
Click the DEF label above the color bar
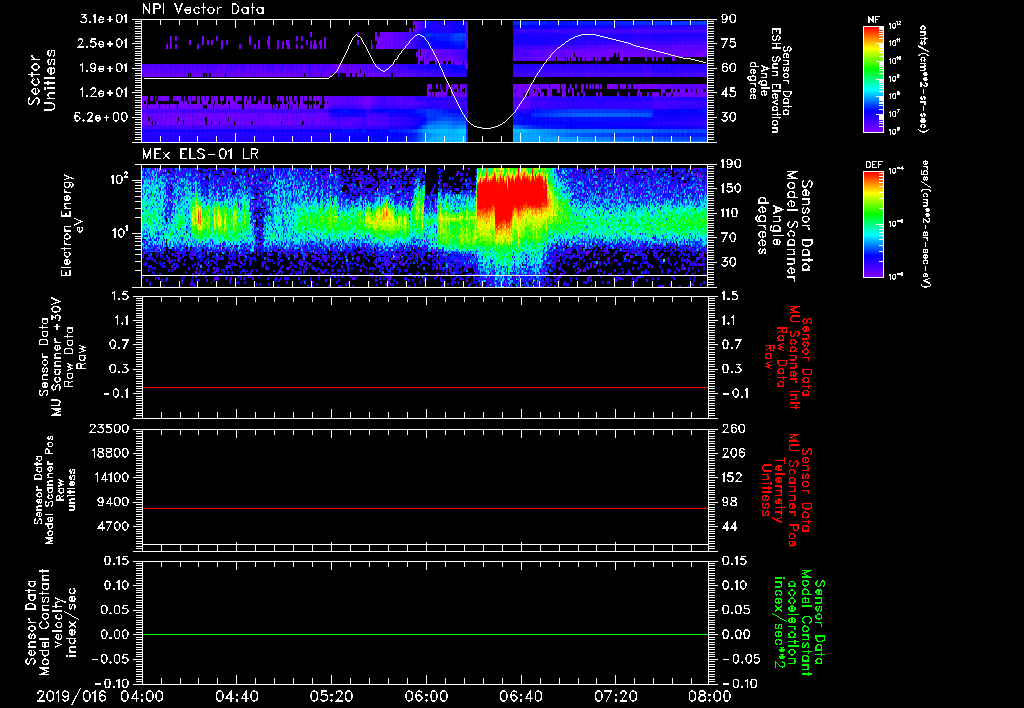coord(873,165)
